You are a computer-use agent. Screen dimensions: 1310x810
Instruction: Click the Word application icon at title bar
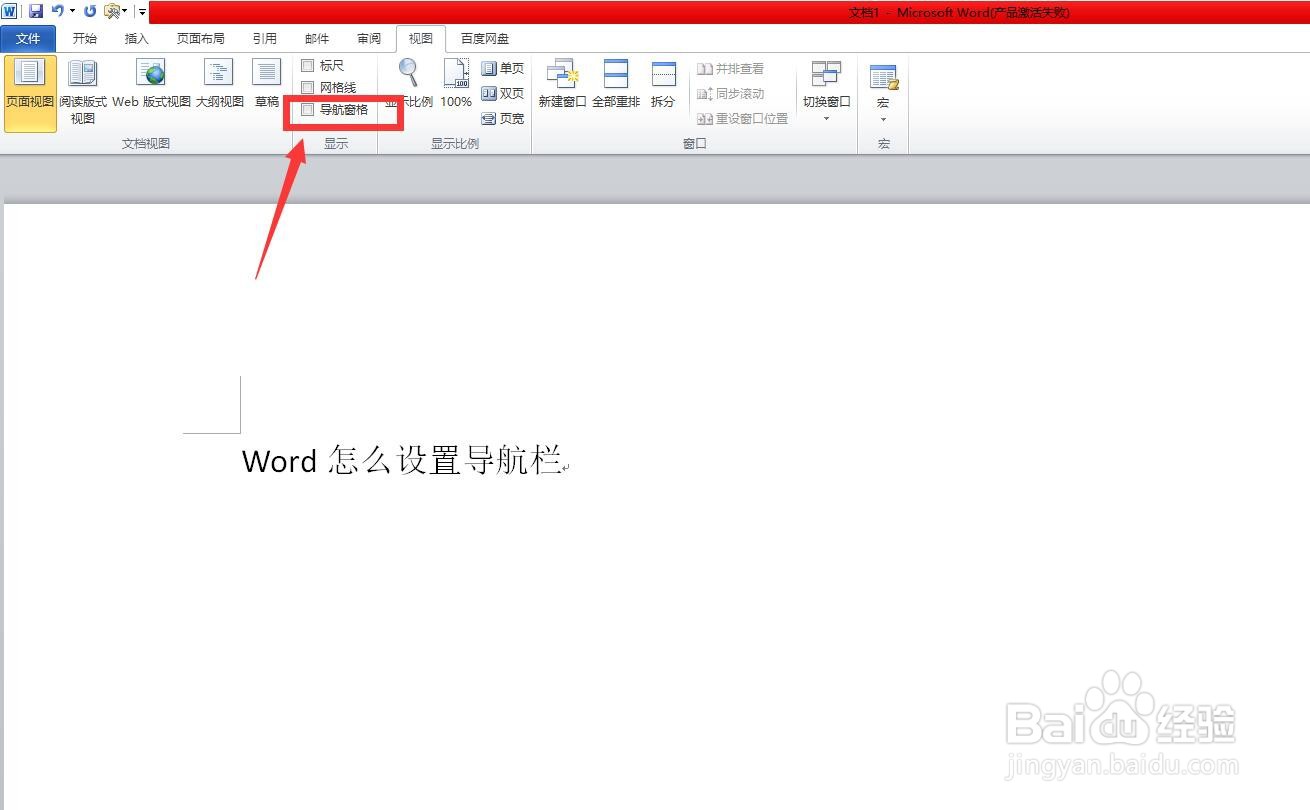tap(9, 11)
